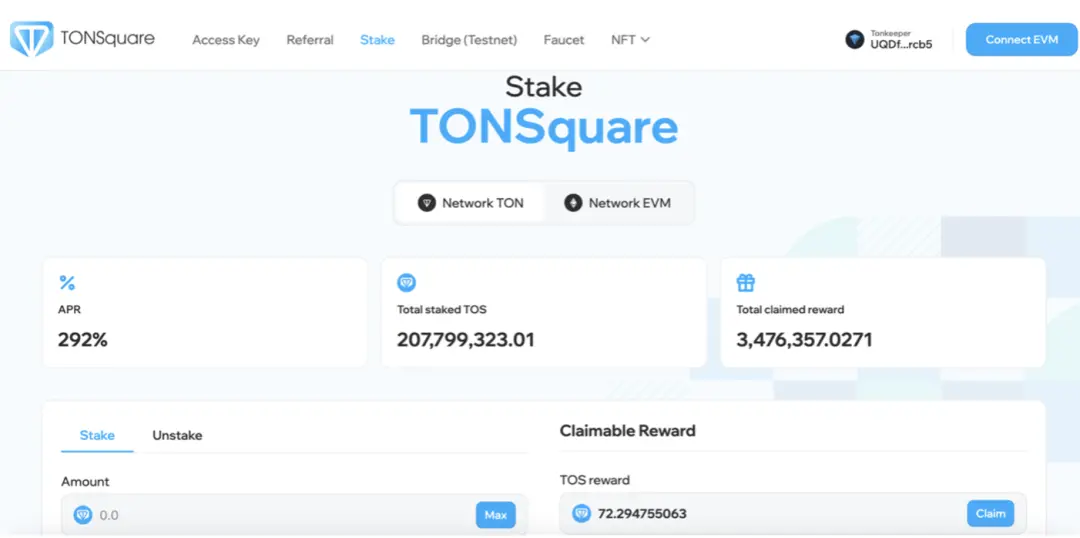Click the TOS coin icon above Total staked

coord(406,282)
